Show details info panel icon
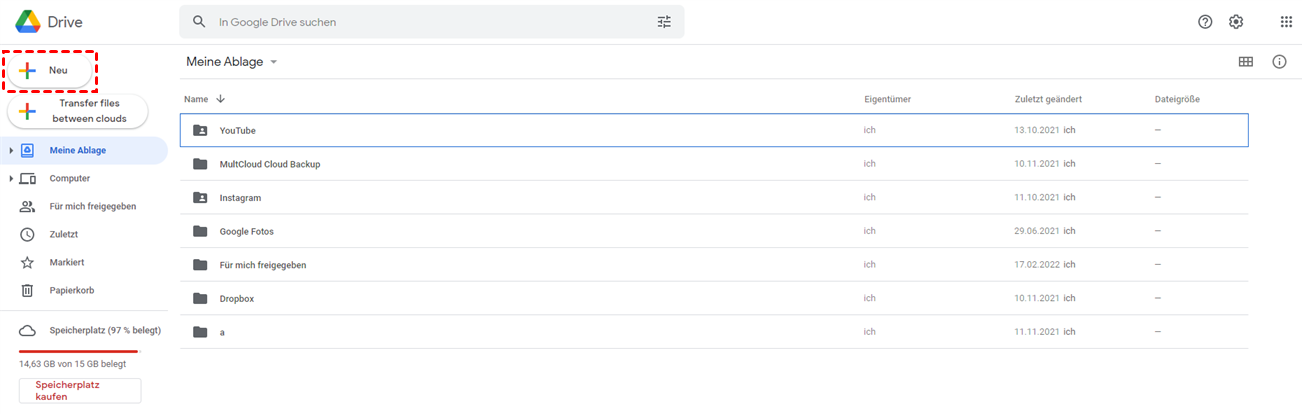The image size is (1302, 414). (x=1279, y=62)
